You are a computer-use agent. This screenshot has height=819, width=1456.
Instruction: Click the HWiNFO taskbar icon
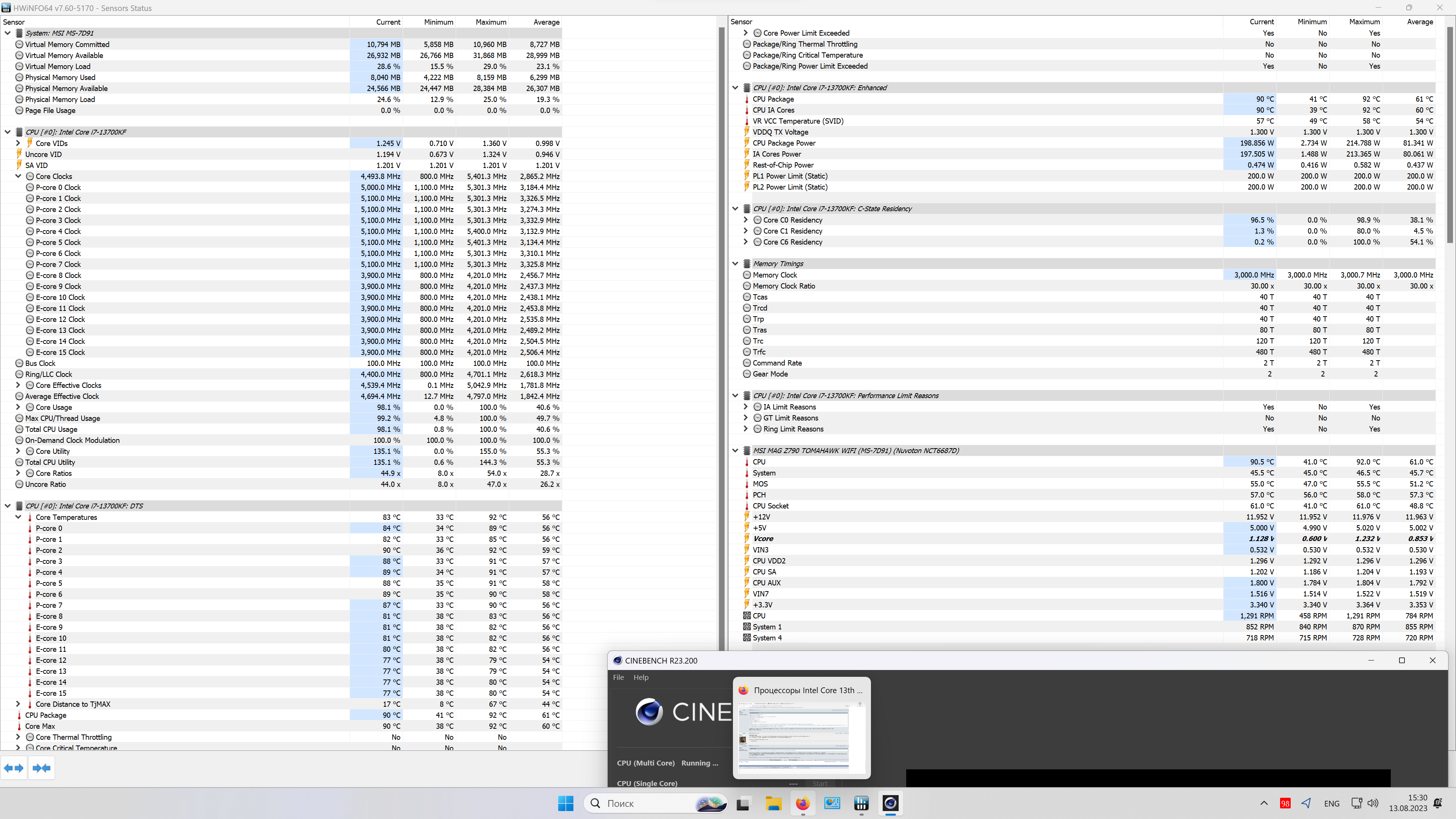pos(861,803)
